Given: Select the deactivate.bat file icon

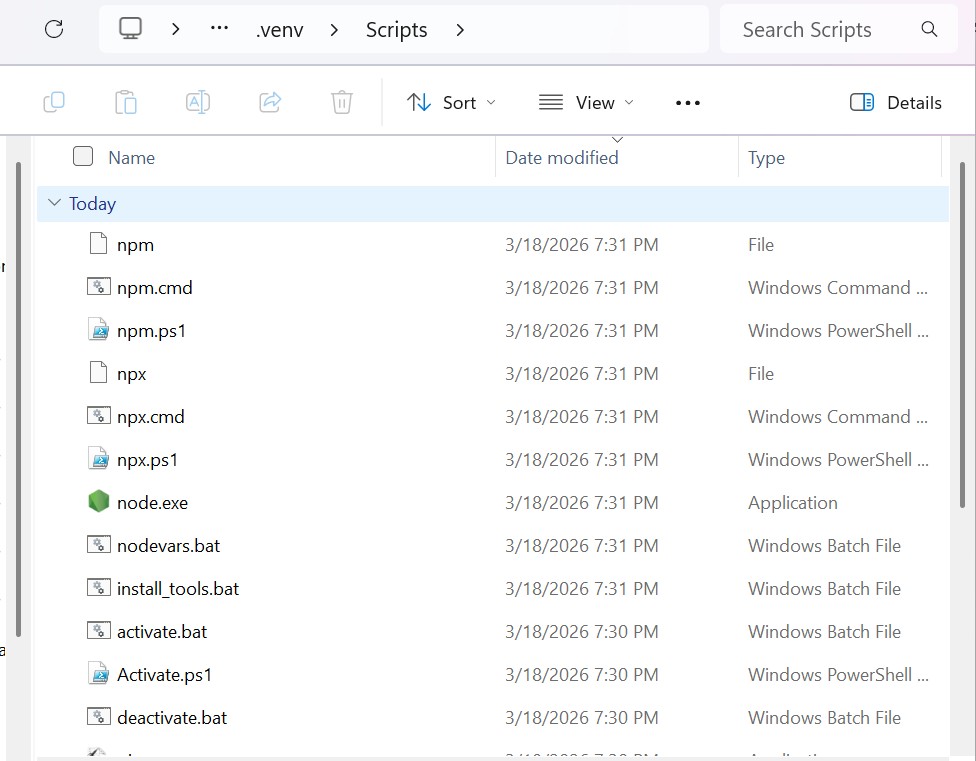Looking at the screenshot, I should click(x=98, y=716).
